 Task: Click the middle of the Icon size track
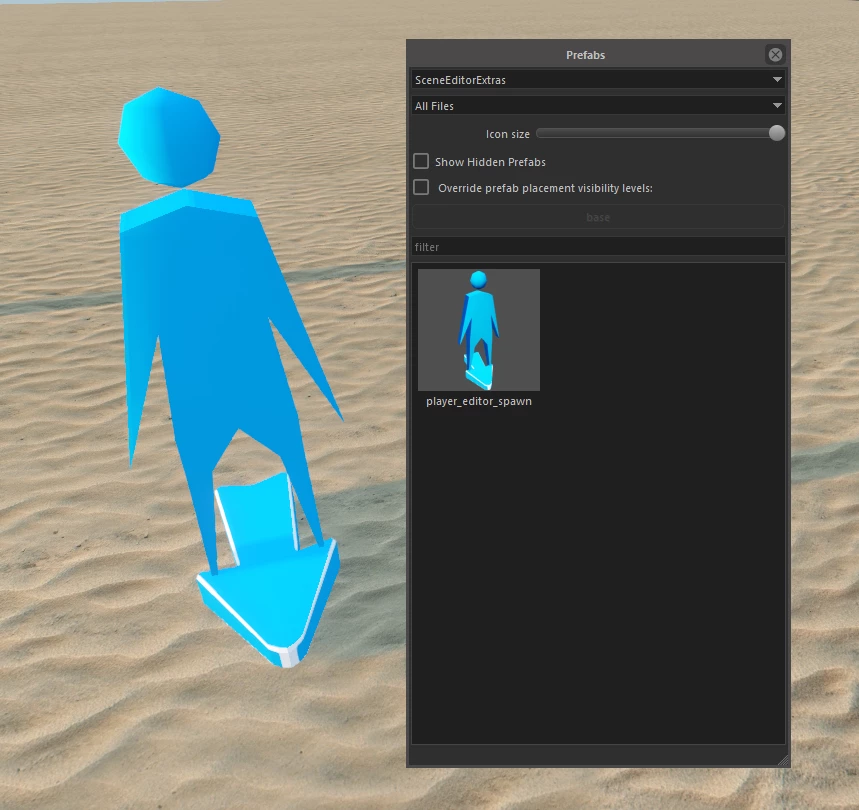tap(655, 133)
